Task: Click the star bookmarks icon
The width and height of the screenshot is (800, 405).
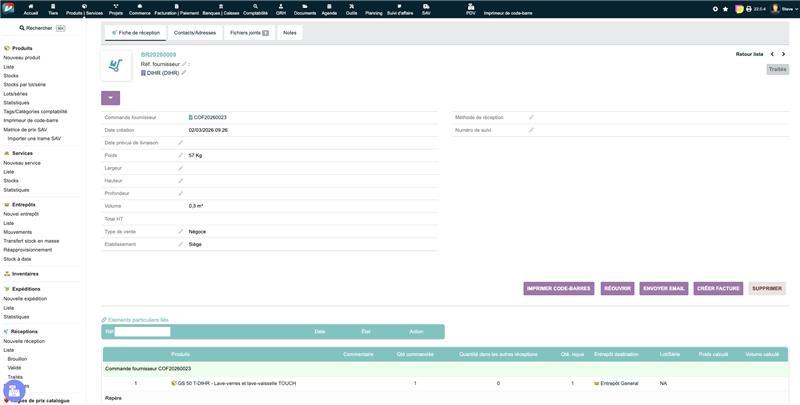Action: pos(726,9)
